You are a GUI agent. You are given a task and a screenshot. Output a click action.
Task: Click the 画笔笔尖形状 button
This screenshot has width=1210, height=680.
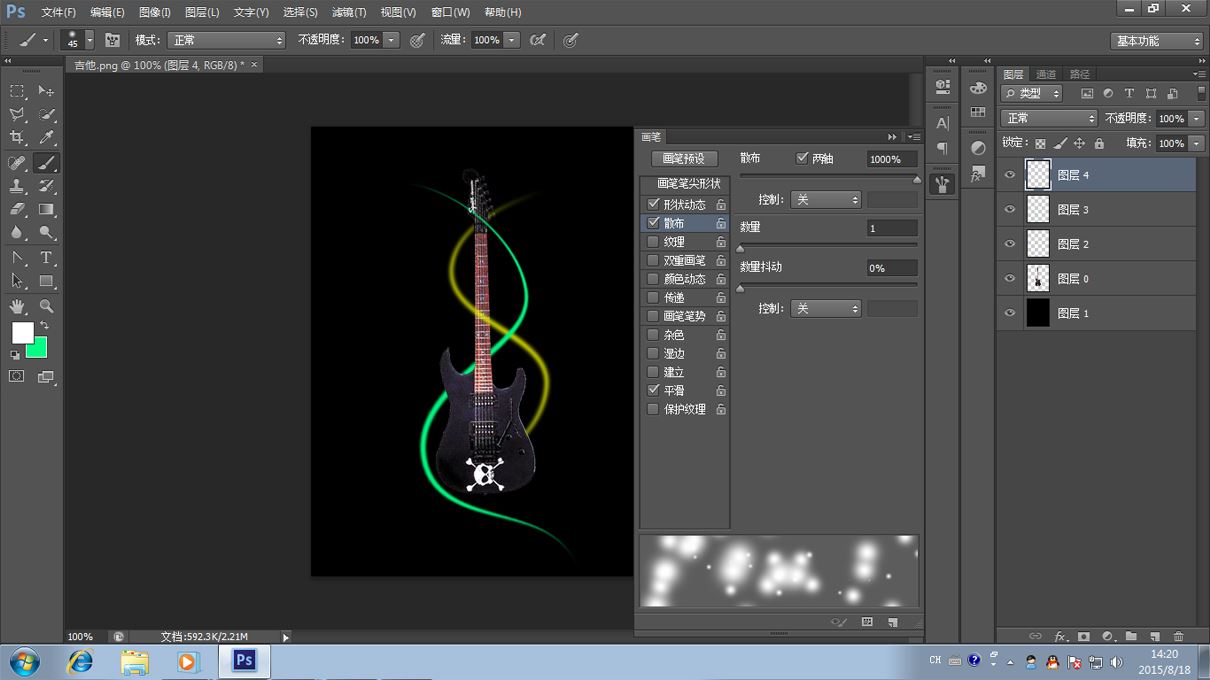pyautogui.click(x=688, y=184)
